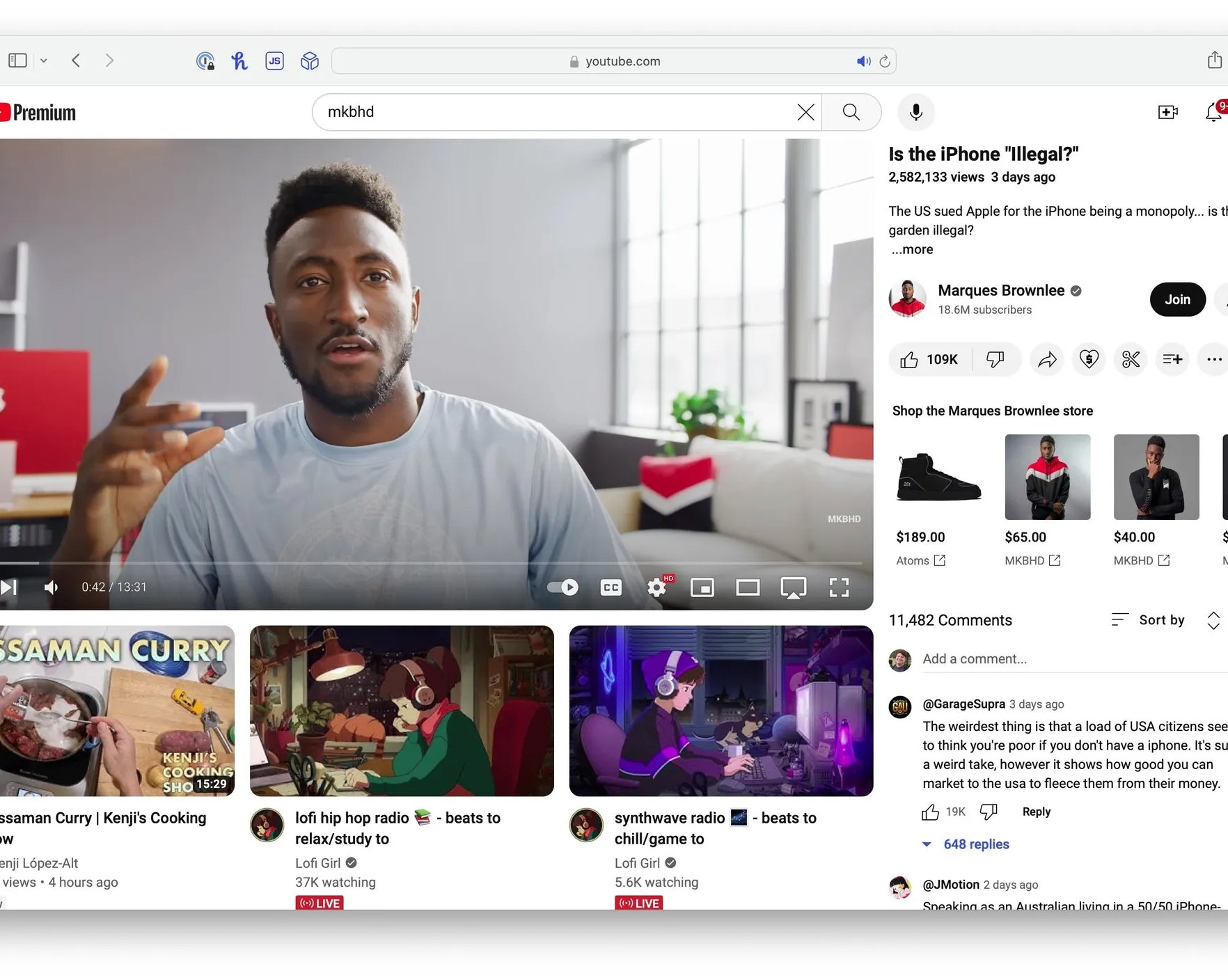The width and height of the screenshot is (1228, 980).
Task: Open the $65.00 MKBHD jacket product
Action: (1048, 477)
